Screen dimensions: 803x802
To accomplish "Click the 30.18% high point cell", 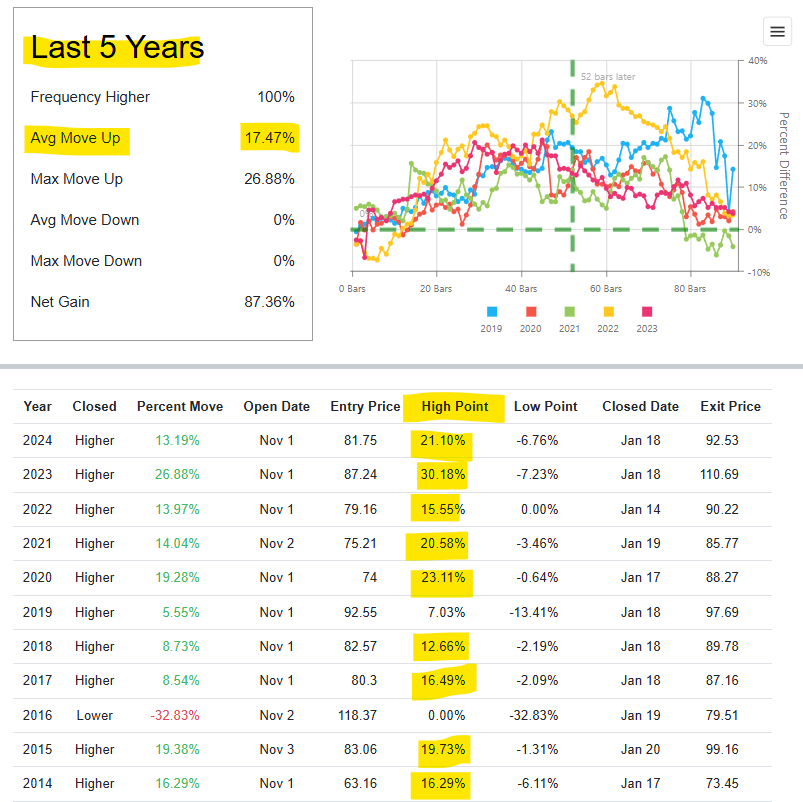I will click(443, 474).
